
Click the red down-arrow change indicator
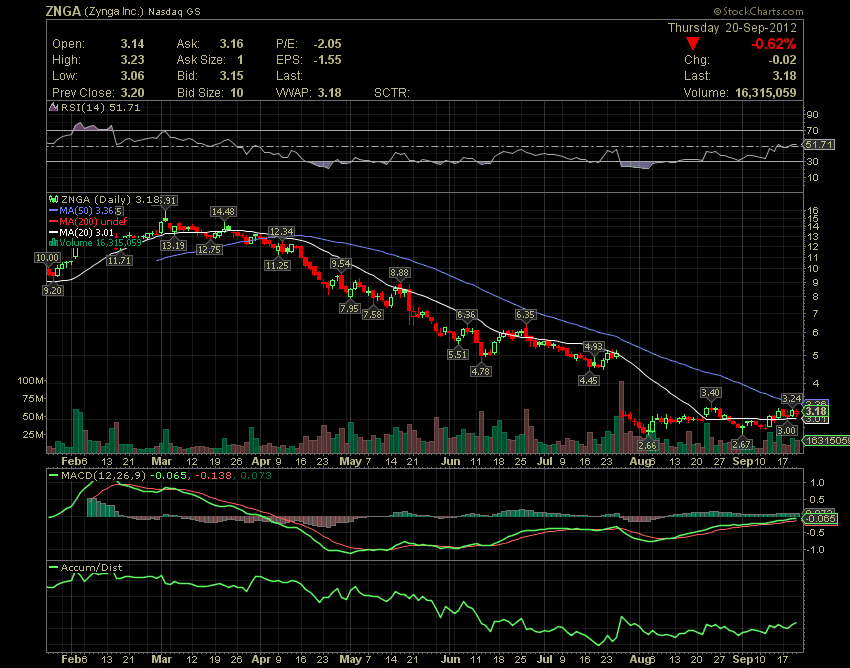[x=693, y=43]
